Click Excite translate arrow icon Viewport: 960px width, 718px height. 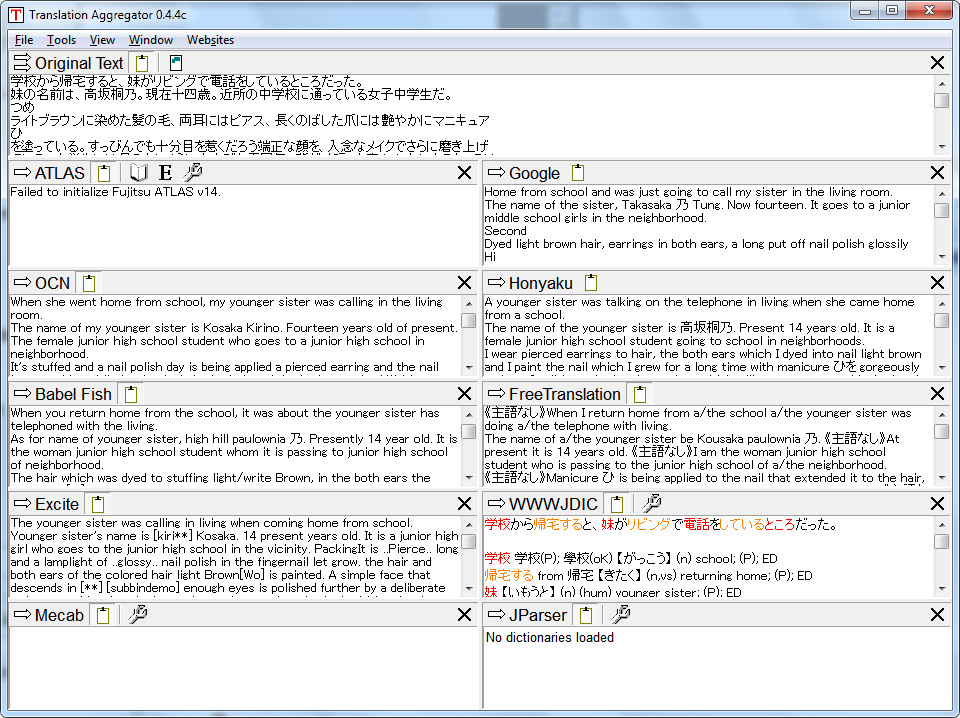point(22,504)
